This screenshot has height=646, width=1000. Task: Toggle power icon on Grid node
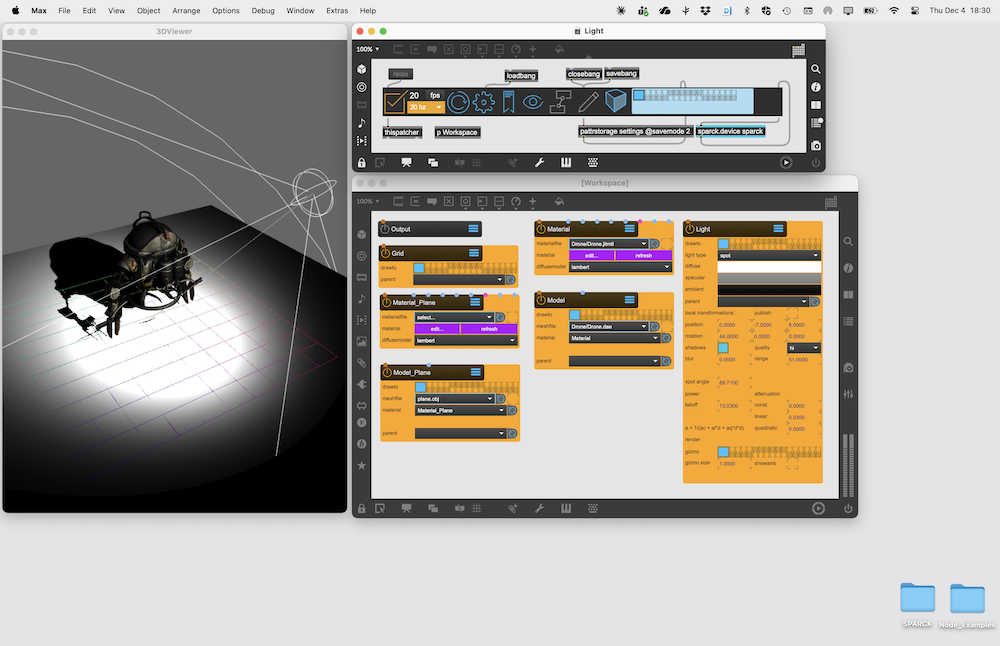click(386, 253)
